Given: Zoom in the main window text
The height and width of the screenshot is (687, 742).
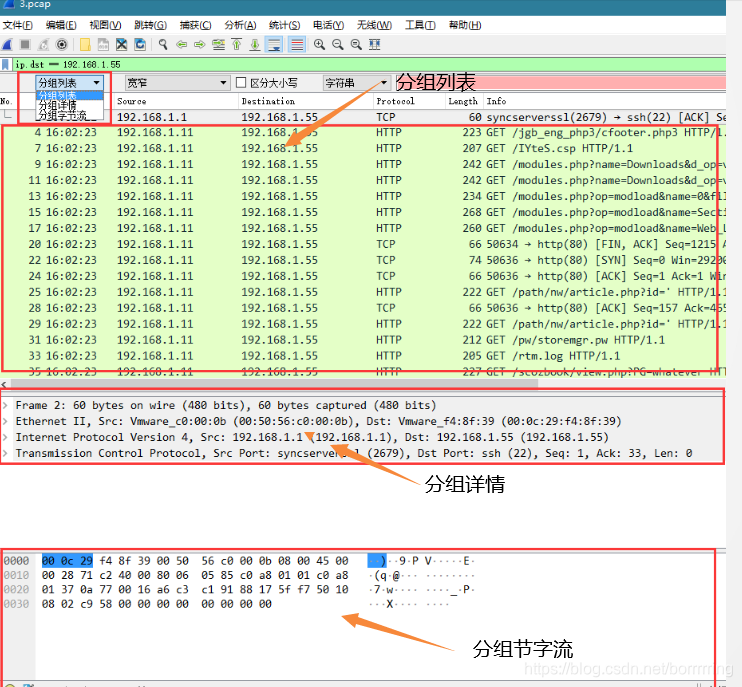Looking at the screenshot, I should pyautogui.click(x=319, y=45).
